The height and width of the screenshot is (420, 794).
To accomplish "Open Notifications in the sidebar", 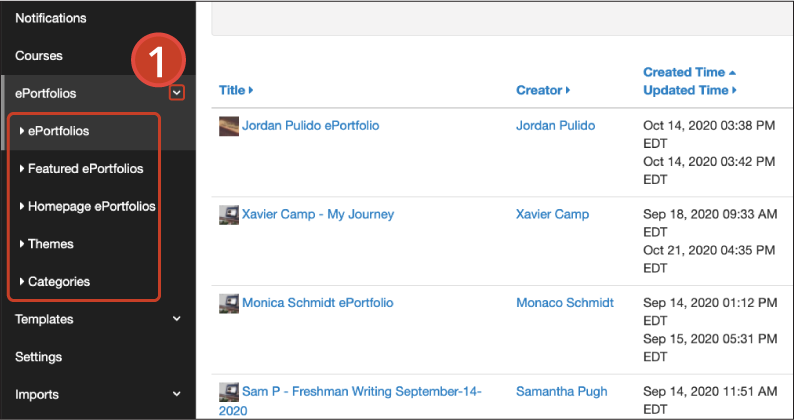I will tap(51, 18).
